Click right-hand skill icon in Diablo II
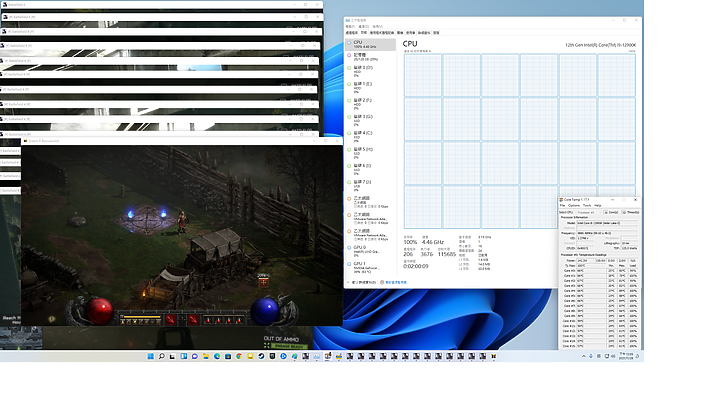 pos(194,320)
